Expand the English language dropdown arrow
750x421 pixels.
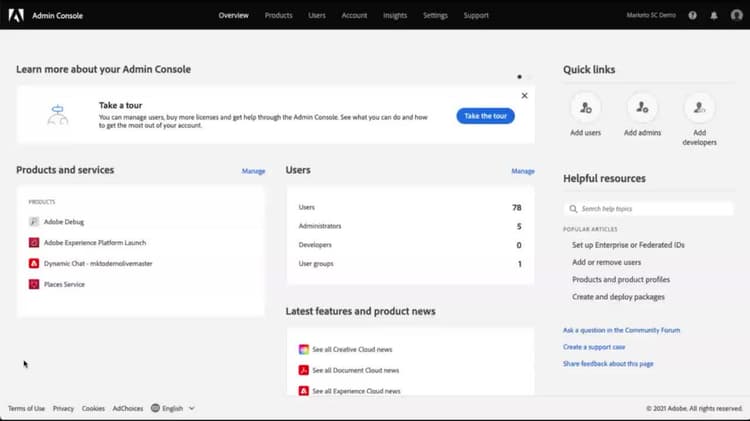pos(192,409)
